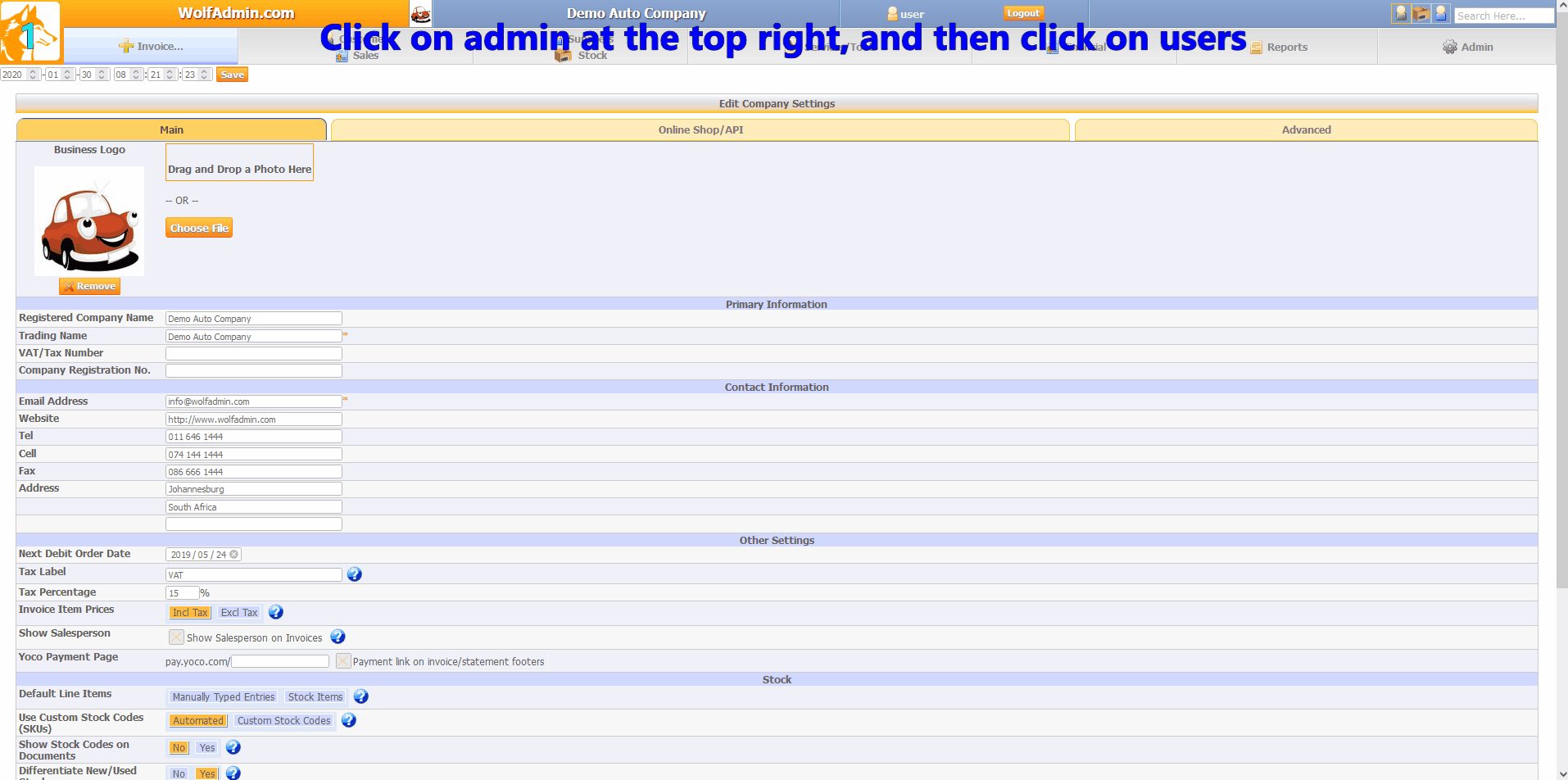This screenshot has height=780, width=1568.
Task: Set Show Stock Codes on Documents to Yes
Action: coord(207,747)
